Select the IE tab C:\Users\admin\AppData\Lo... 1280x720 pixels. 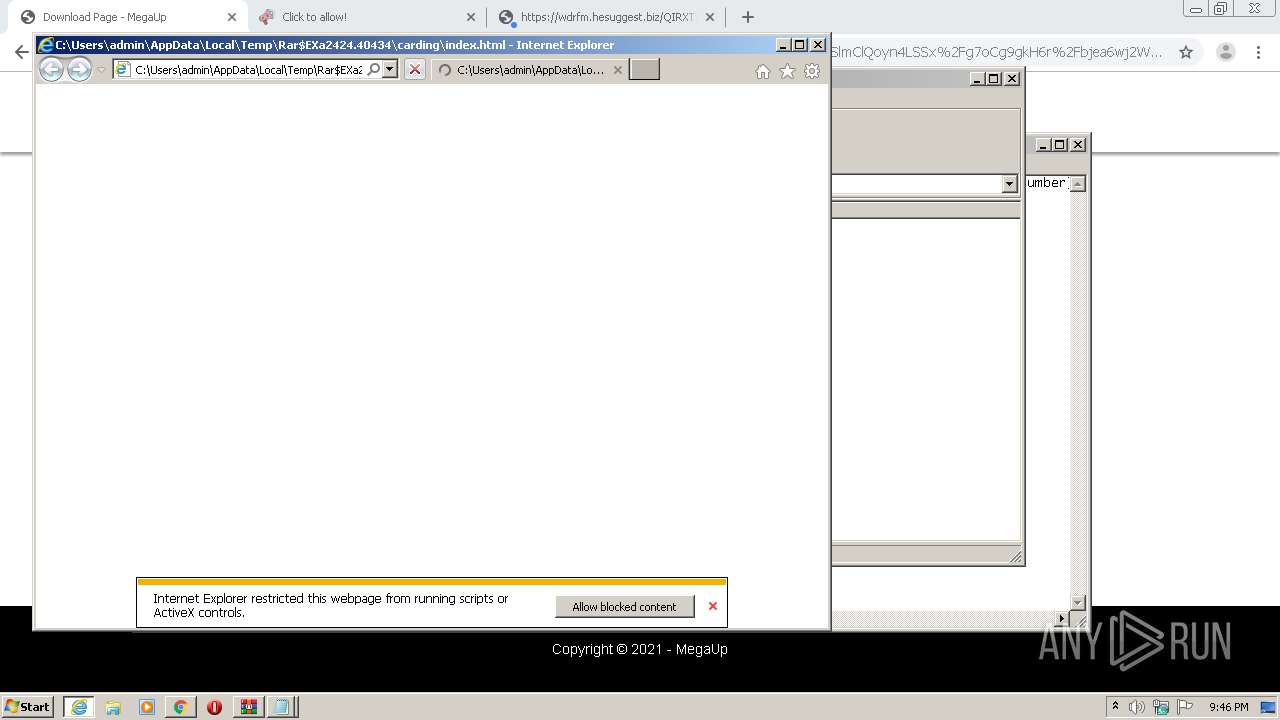click(x=530, y=70)
